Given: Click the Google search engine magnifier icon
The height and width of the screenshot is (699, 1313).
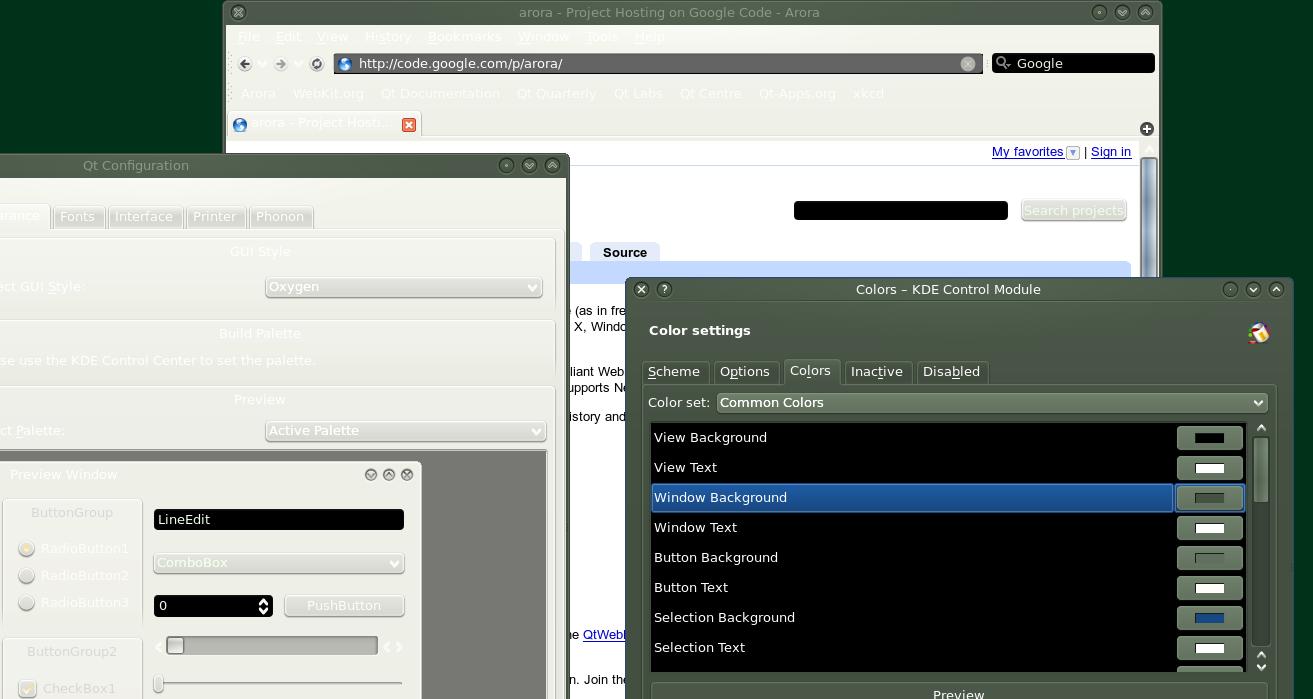Looking at the screenshot, I should pos(1003,64).
